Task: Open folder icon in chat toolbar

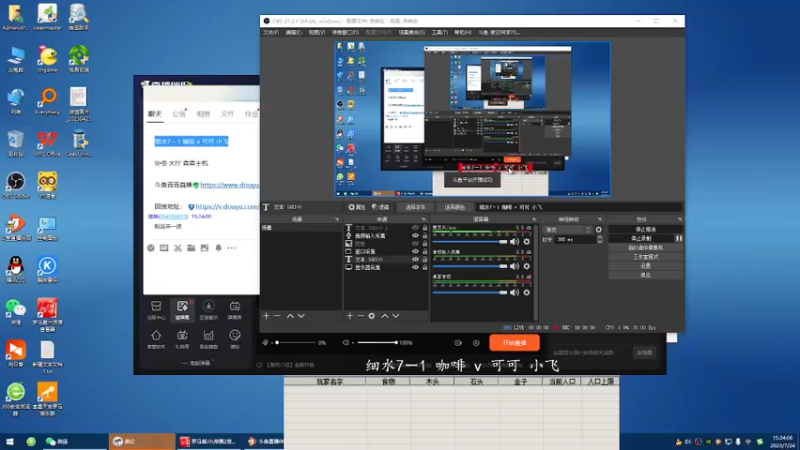Action: click(x=191, y=248)
